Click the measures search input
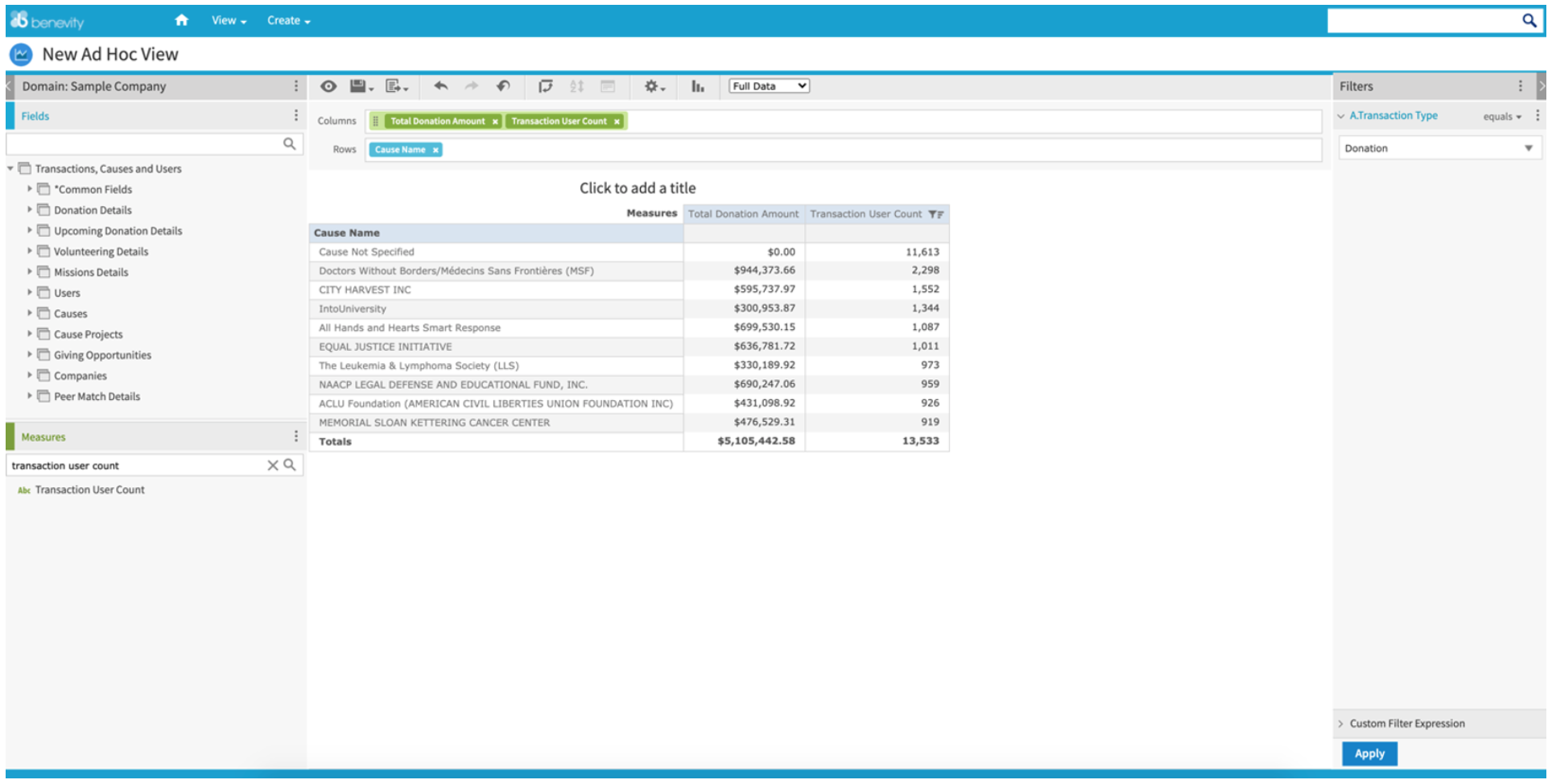This screenshot has width=1552, height=784. pos(136,465)
